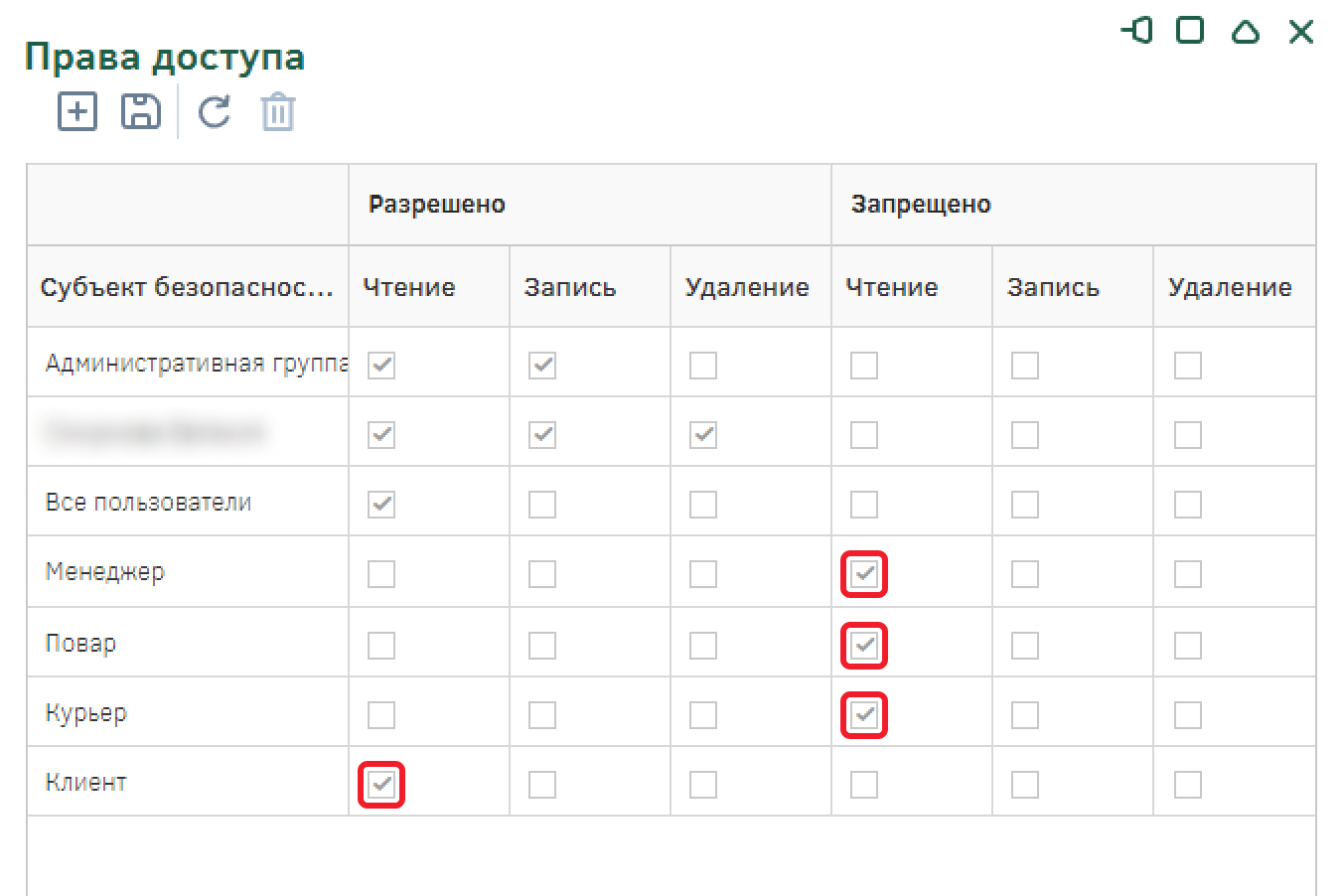Maximize the panel using the square icon
This screenshot has width=1343, height=896.
coord(1190,32)
